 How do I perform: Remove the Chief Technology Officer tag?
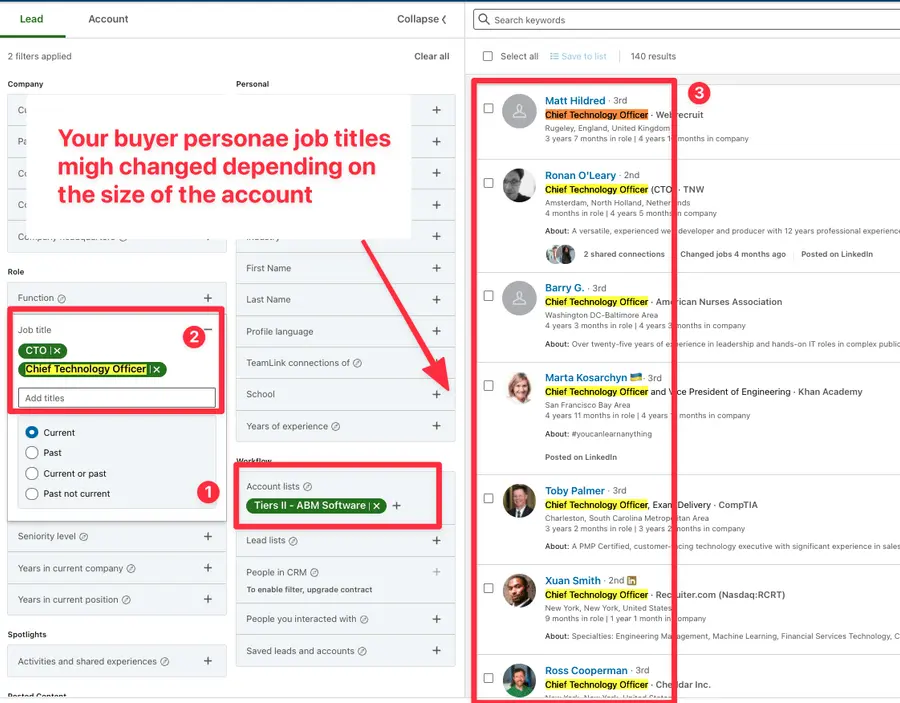point(157,369)
